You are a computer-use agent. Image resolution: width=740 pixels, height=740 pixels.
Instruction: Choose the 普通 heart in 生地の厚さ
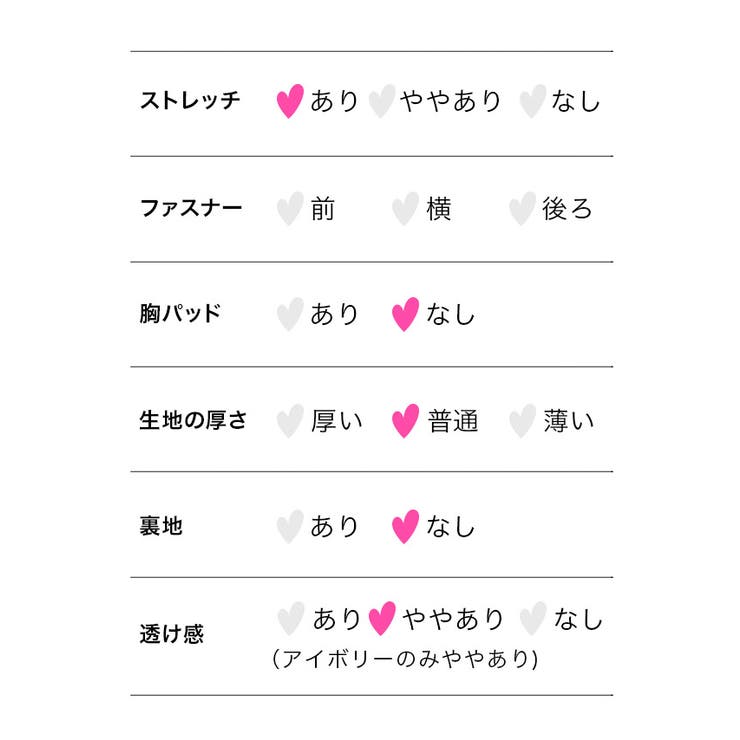point(405,421)
